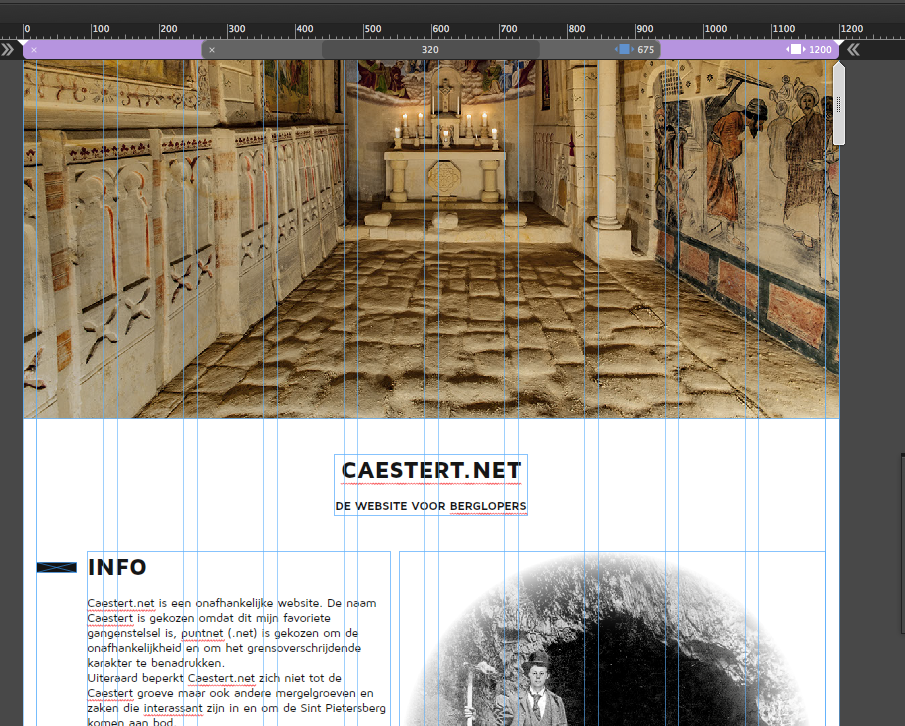This screenshot has width=905, height=726.
Task: Delete the 675 breakpoint via its X
Action: (212, 50)
